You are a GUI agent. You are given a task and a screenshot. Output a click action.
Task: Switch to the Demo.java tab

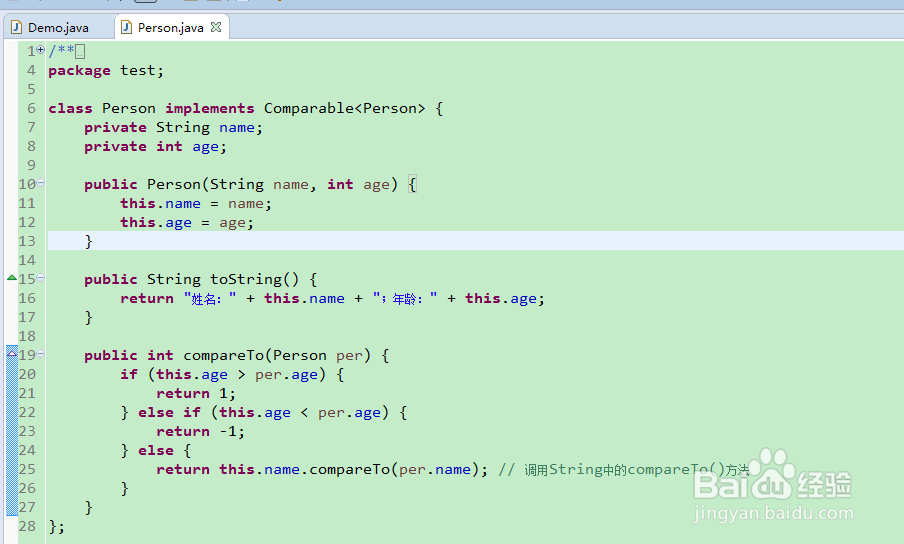58,28
